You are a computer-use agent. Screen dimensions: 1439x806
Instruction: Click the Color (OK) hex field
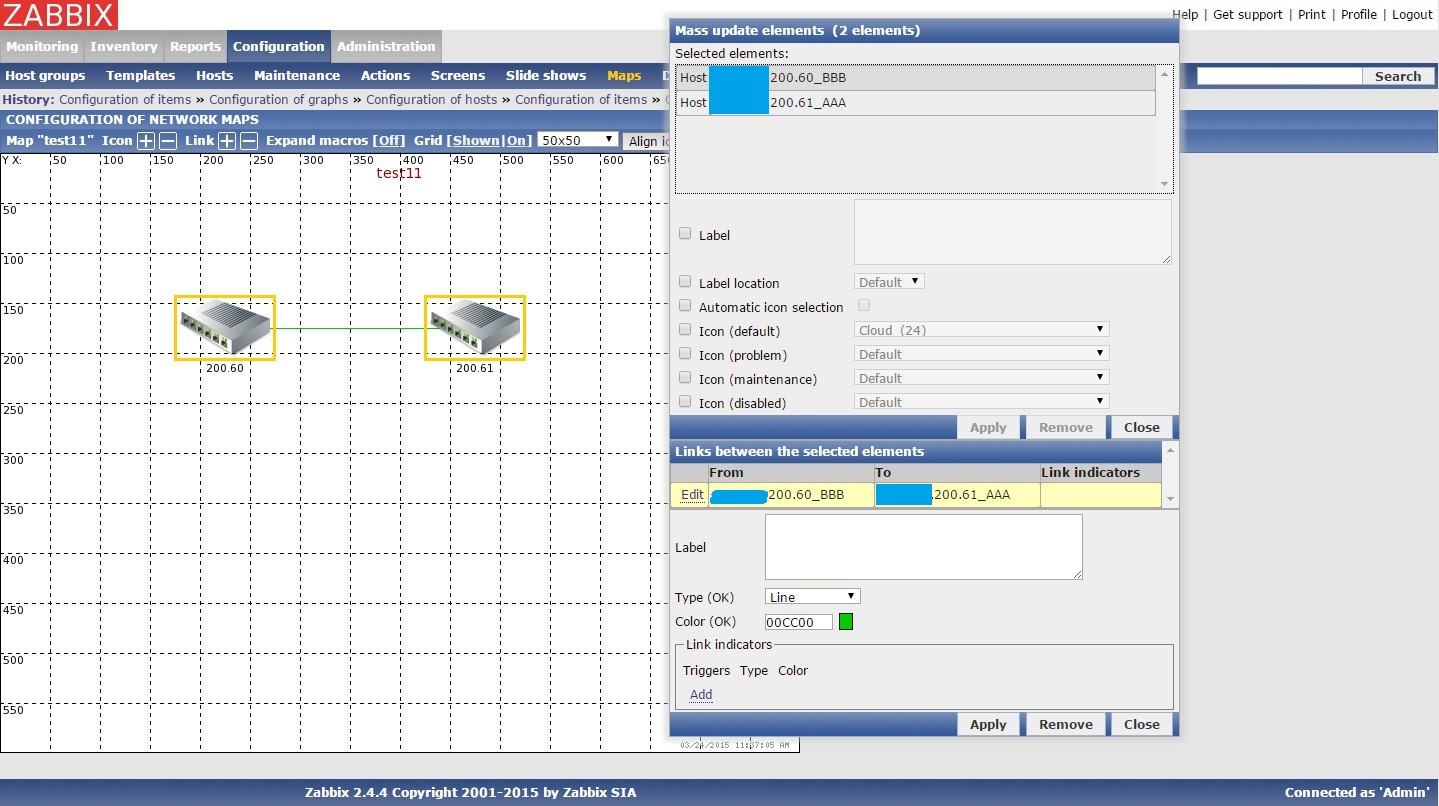(x=799, y=622)
